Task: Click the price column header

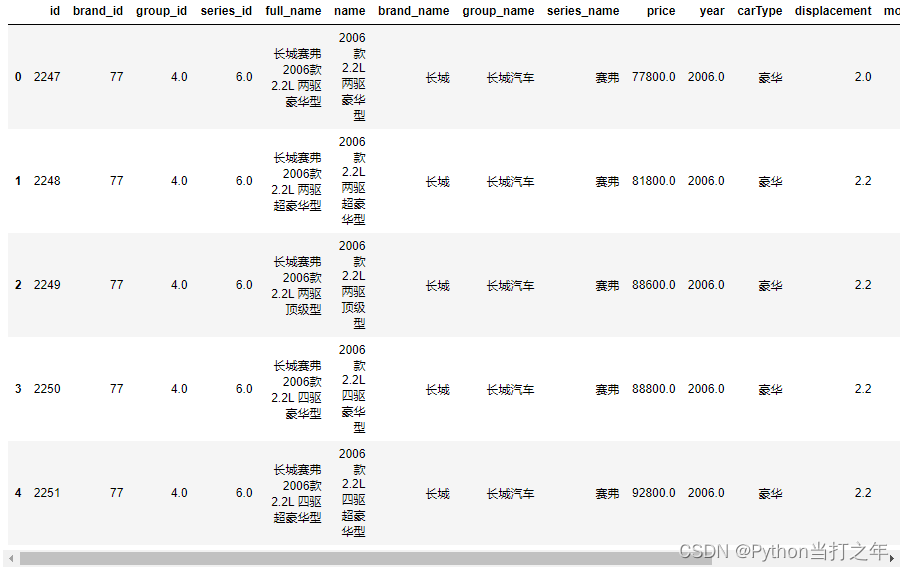Action: pos(661,11)
